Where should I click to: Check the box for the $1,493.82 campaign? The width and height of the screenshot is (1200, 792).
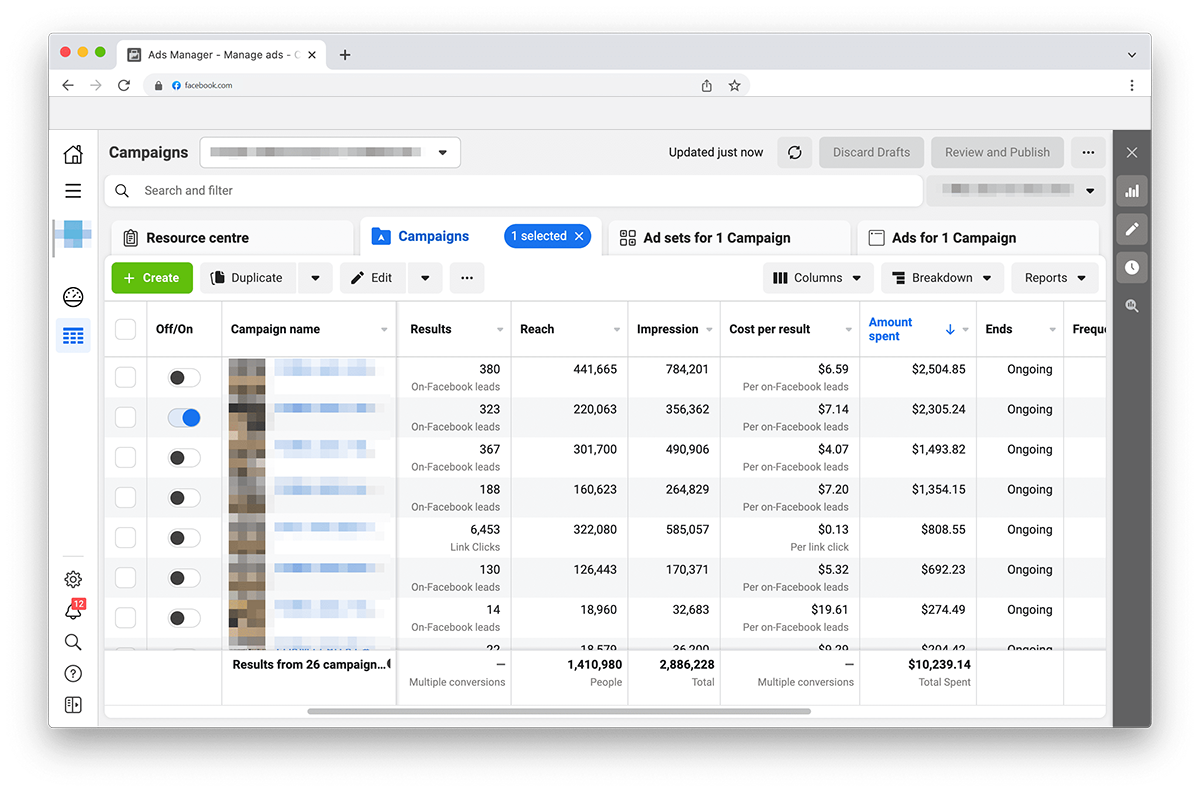125,457
